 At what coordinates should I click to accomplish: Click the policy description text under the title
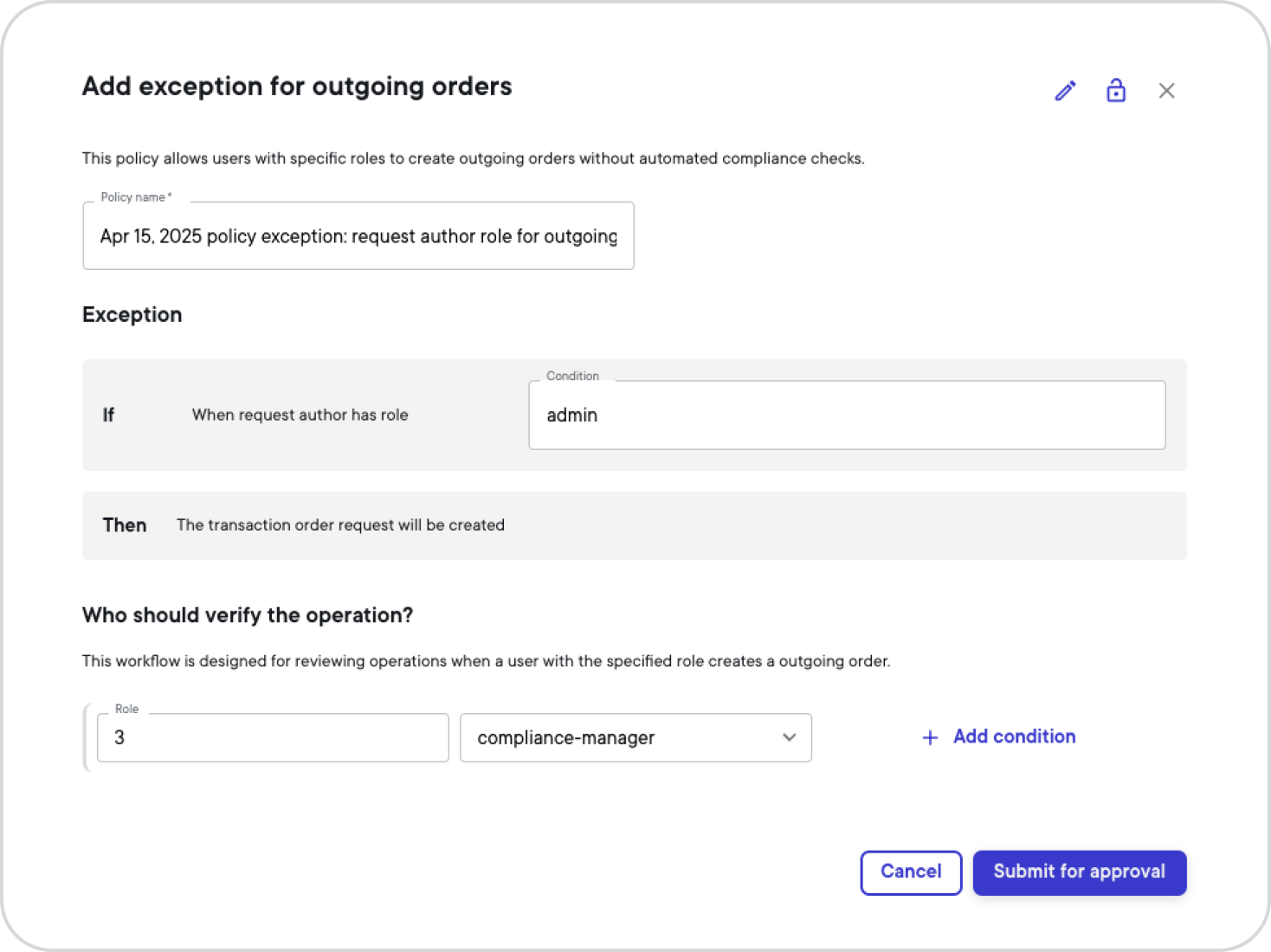(473, 158)
